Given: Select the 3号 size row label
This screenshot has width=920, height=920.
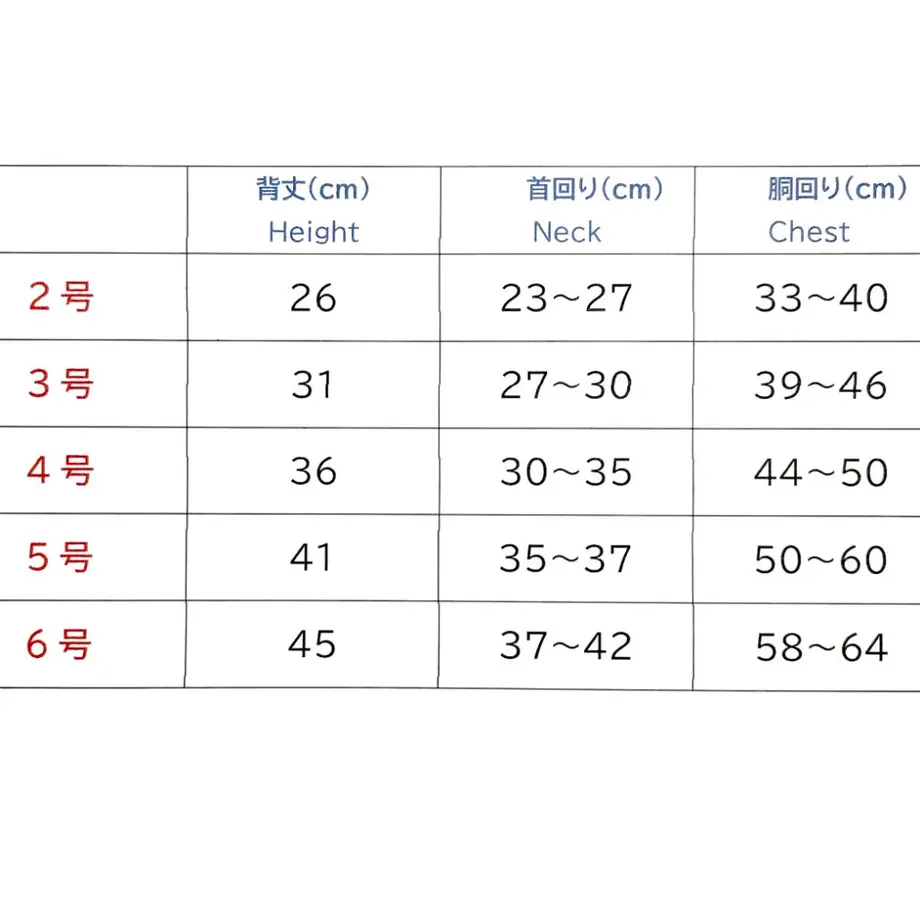Looking at the screenshot, I should click(61, 384).
